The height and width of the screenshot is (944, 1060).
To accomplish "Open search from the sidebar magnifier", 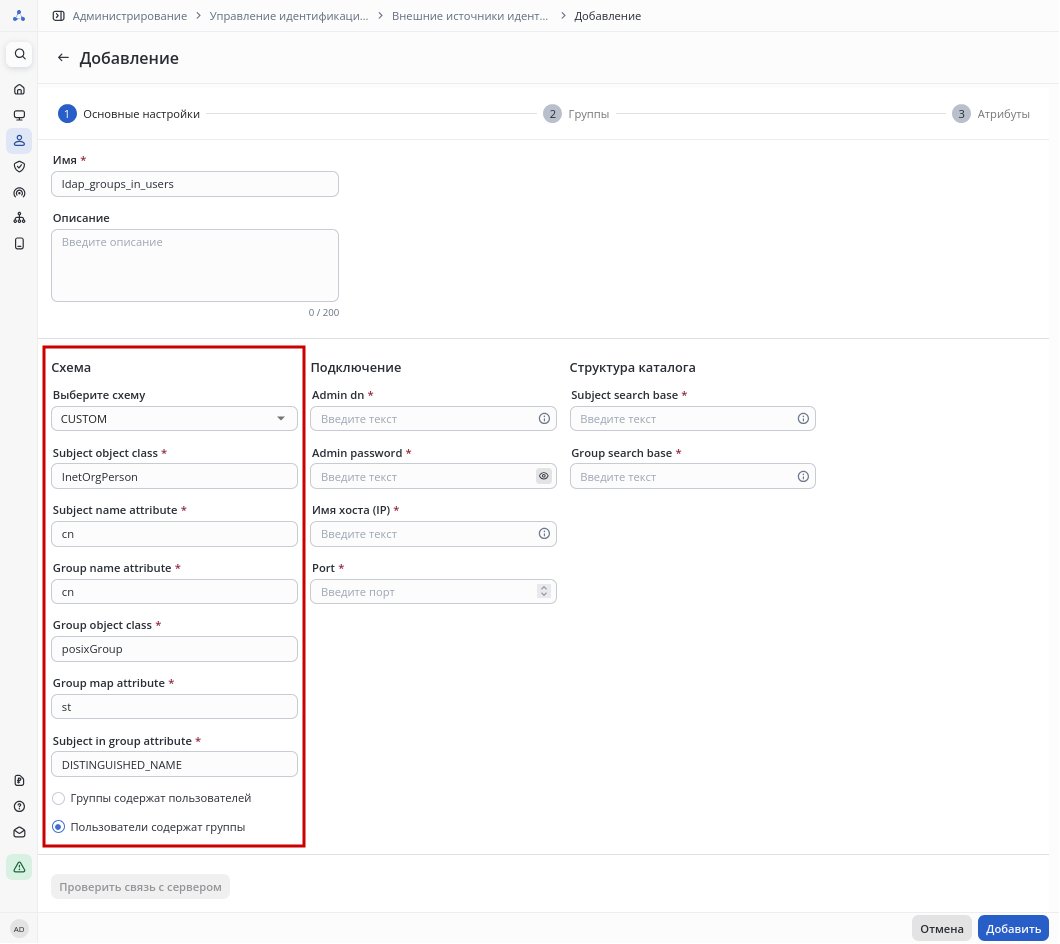I will (19, 54).
